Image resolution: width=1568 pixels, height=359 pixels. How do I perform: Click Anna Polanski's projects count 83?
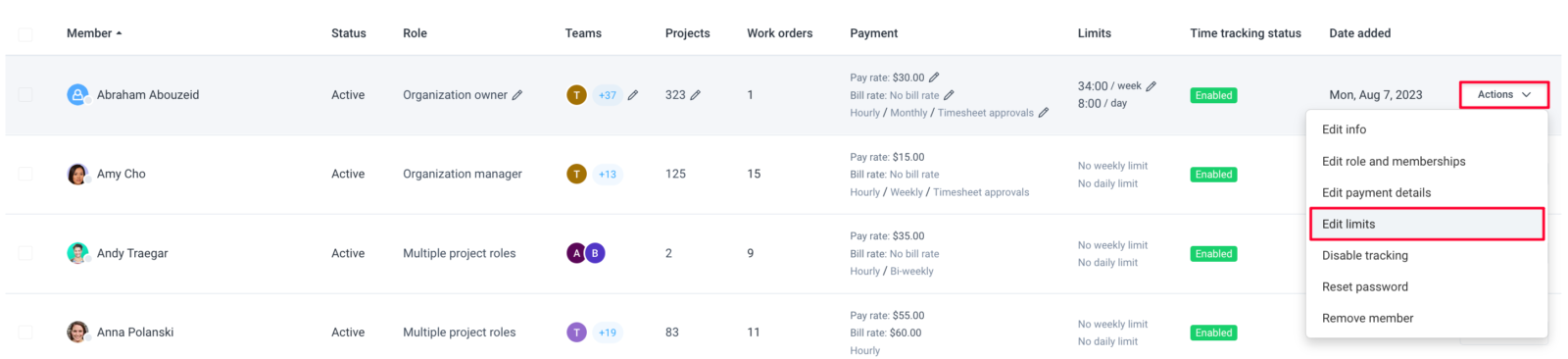(x=672, y=333)
